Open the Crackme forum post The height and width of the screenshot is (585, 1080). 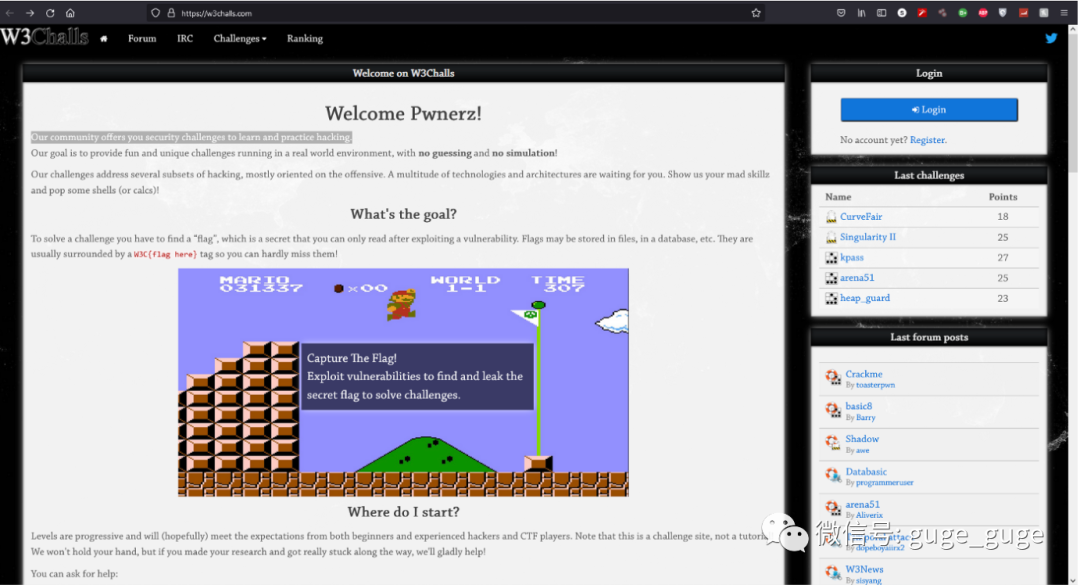click(864, 373)
